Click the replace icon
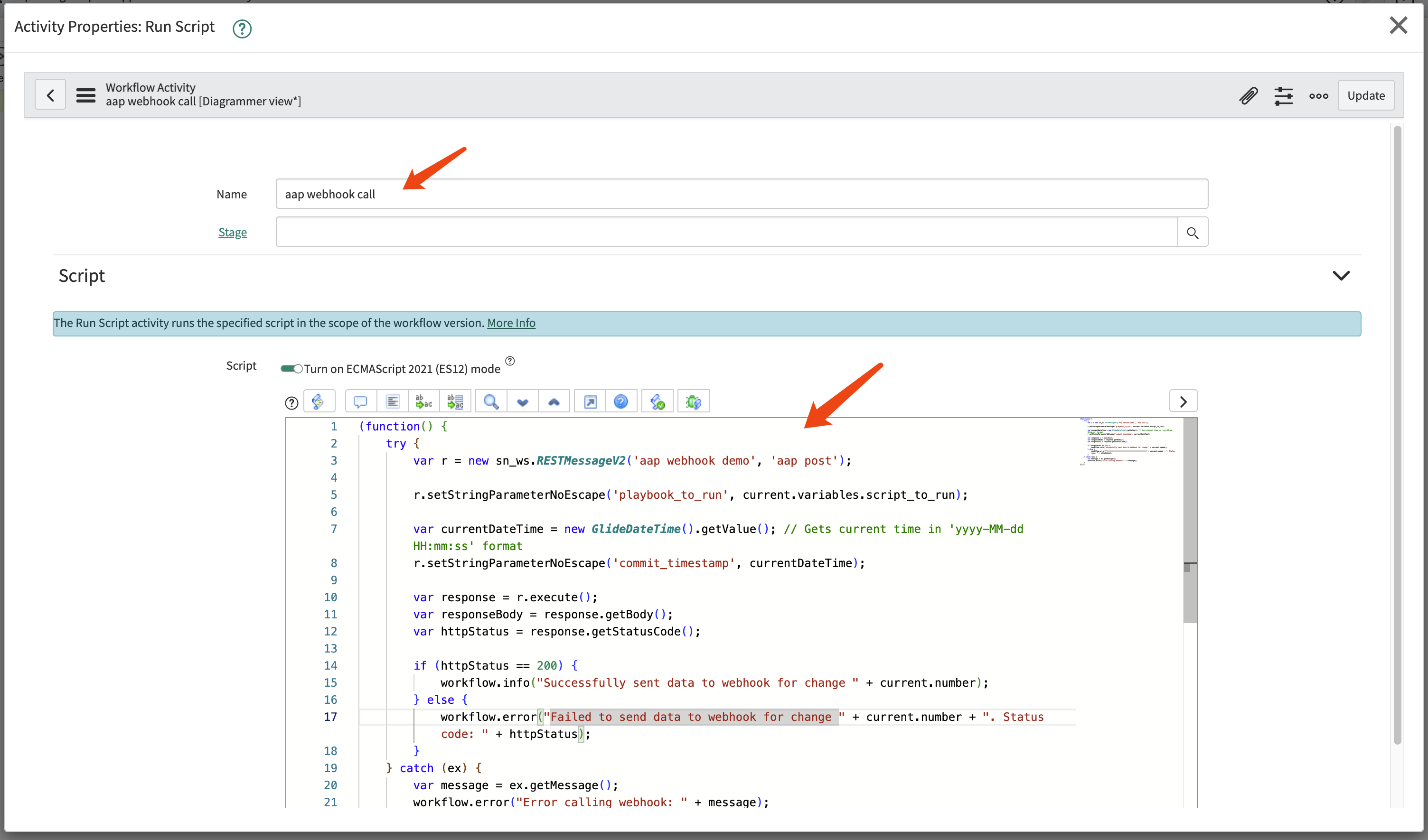 [x=423, y=401]
